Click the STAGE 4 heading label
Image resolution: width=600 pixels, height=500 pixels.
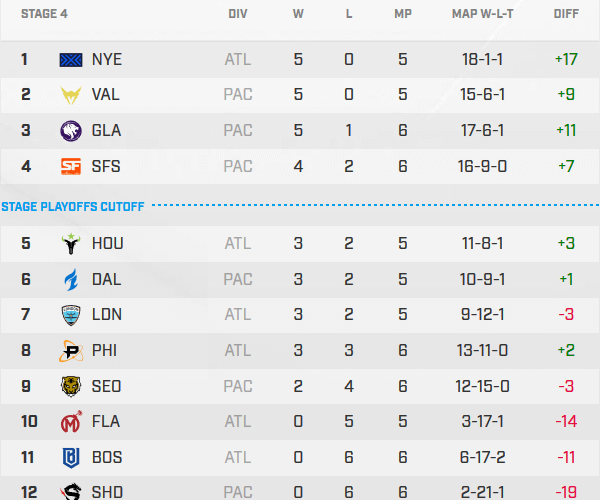28,14
